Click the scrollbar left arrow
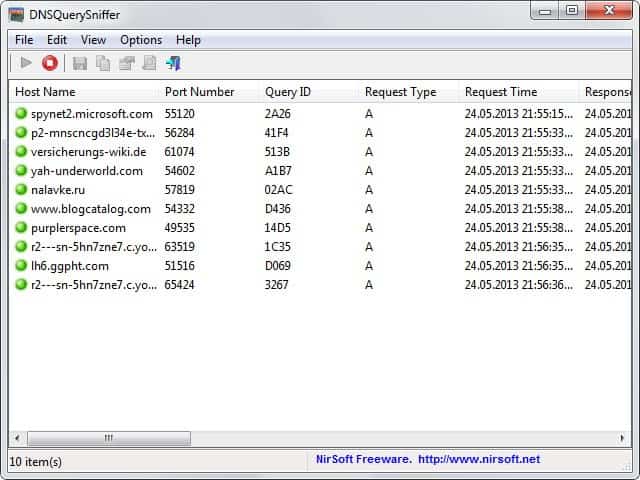Viewport: 640px width, 480px height. [x=17, y=438]
